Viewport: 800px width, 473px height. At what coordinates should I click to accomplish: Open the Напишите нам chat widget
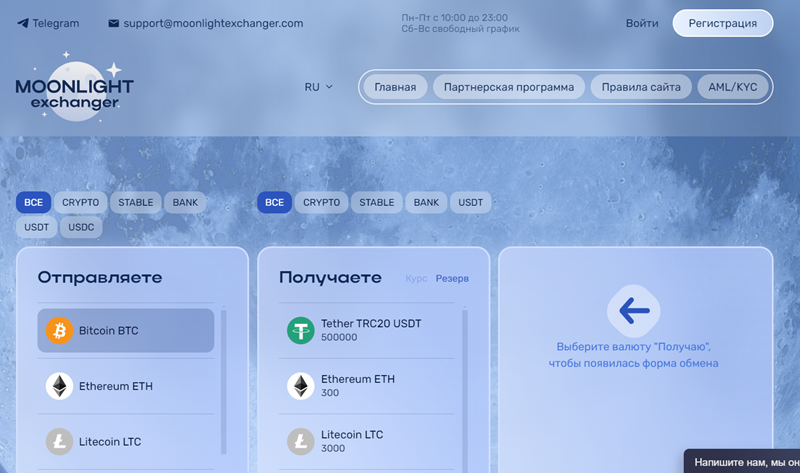[742, 462]
